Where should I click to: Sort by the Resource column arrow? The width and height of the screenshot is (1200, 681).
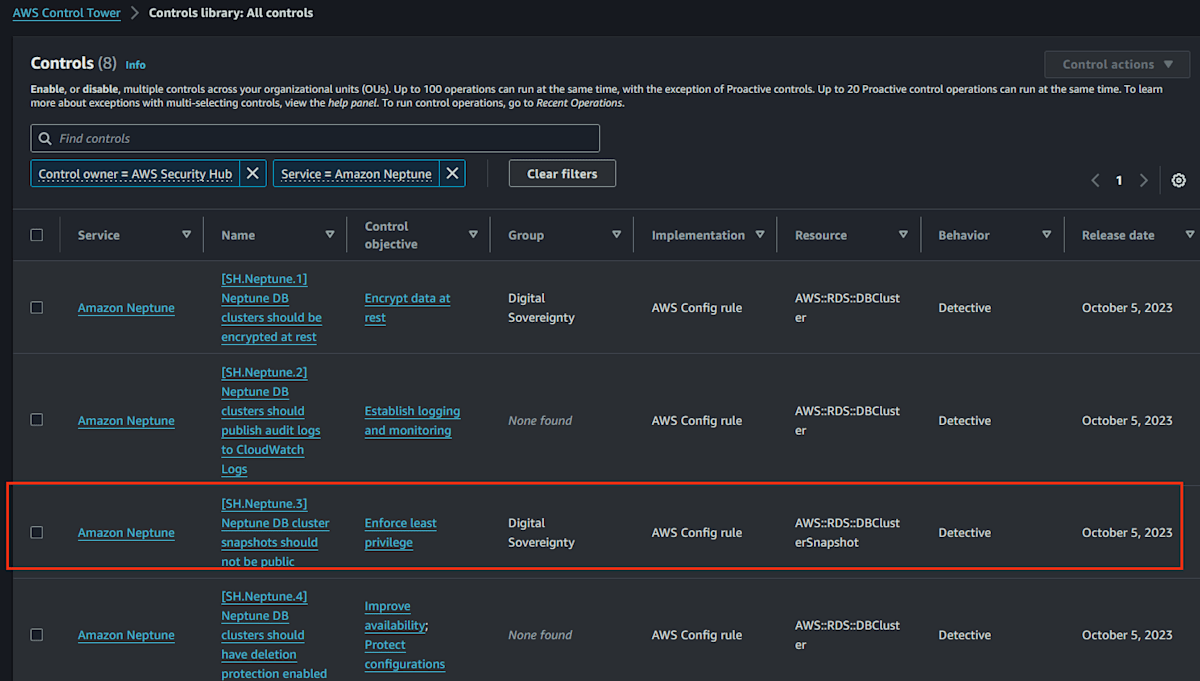coord(903,235)
